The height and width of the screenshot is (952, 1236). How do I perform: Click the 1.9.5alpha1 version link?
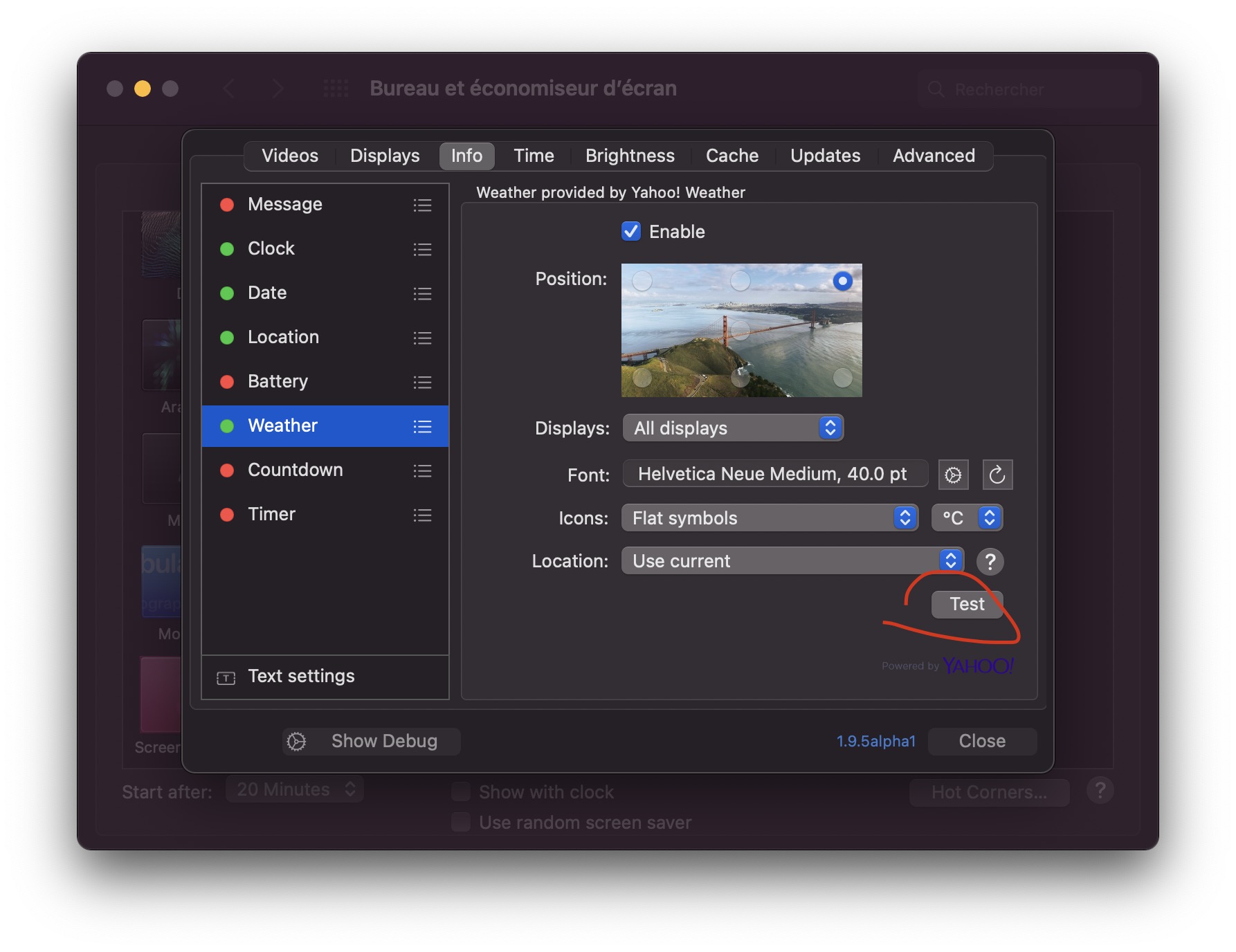pos(876,741)
